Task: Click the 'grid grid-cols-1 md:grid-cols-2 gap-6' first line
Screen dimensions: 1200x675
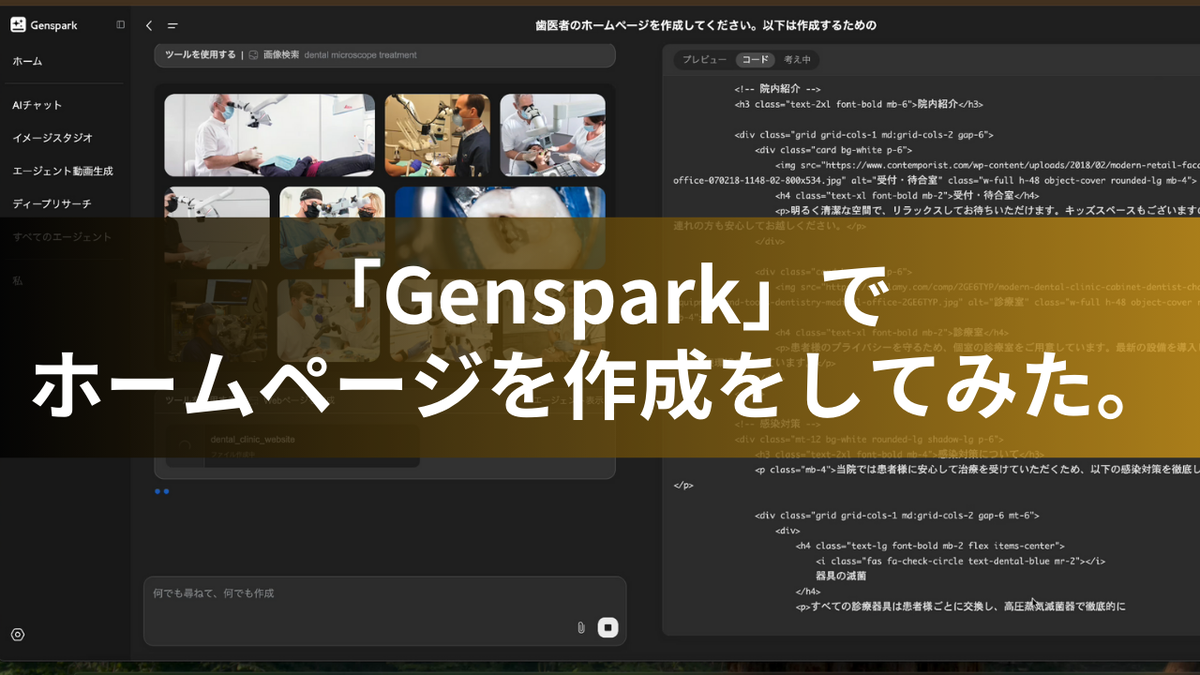Action: pyautogui.click(x=864, y=134)
